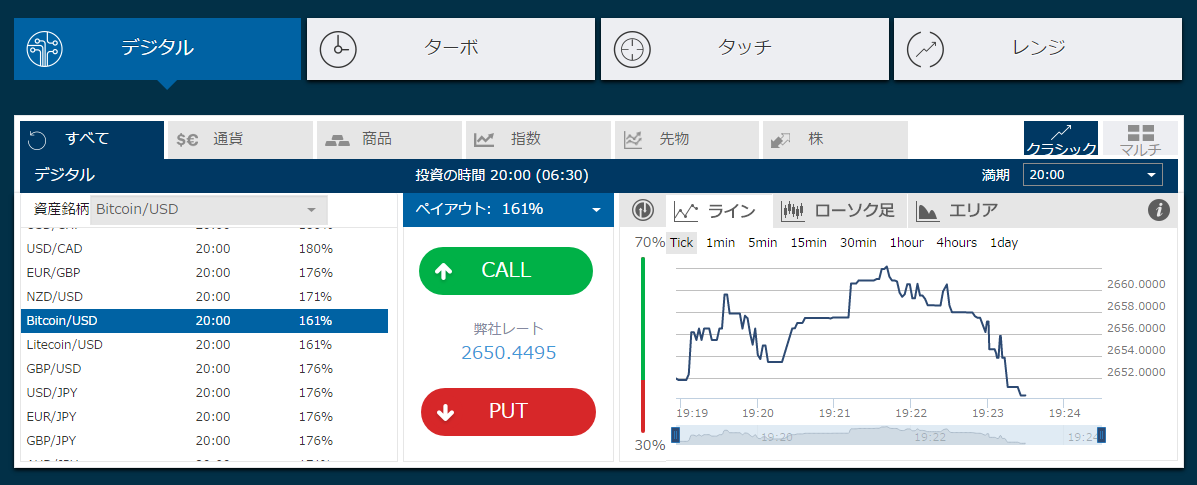Image resolution: width=1197 pixels, height=485 pixels.
Task: Click the line chart icon beside ライン
Action: click(x=686, y=212)
